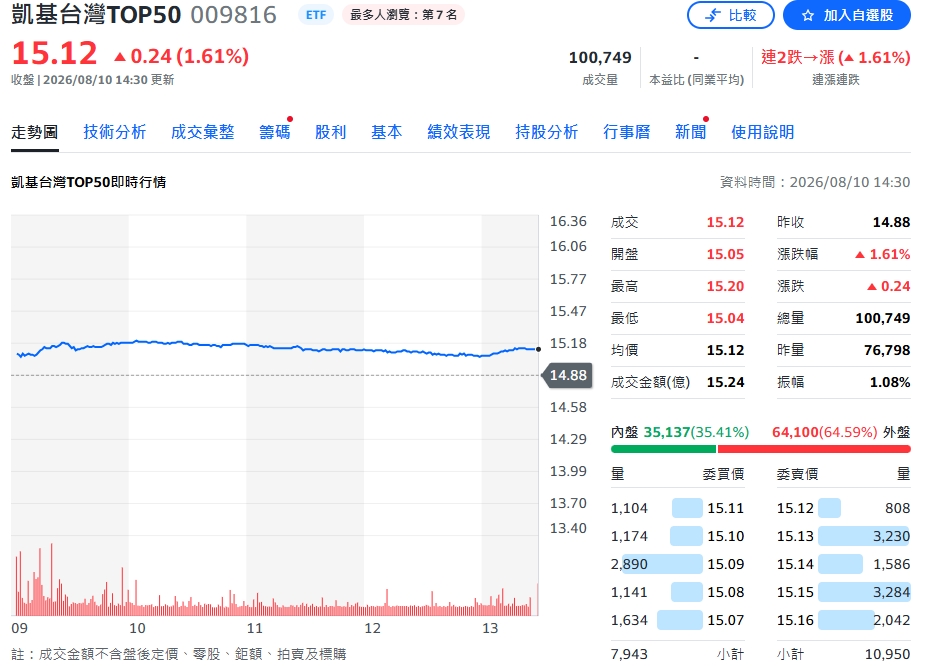
Task: Click ask price 15.13
Action: (795, 536)
